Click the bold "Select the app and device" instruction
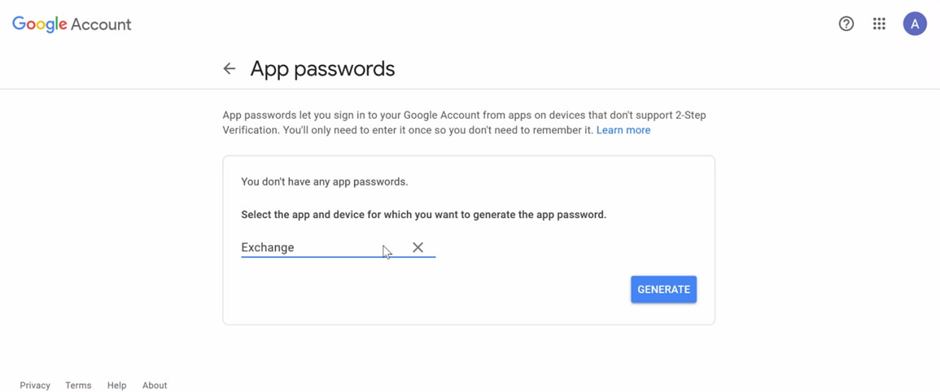The height and width of the screenshot is (392, 940). click(x=424, y=215)
